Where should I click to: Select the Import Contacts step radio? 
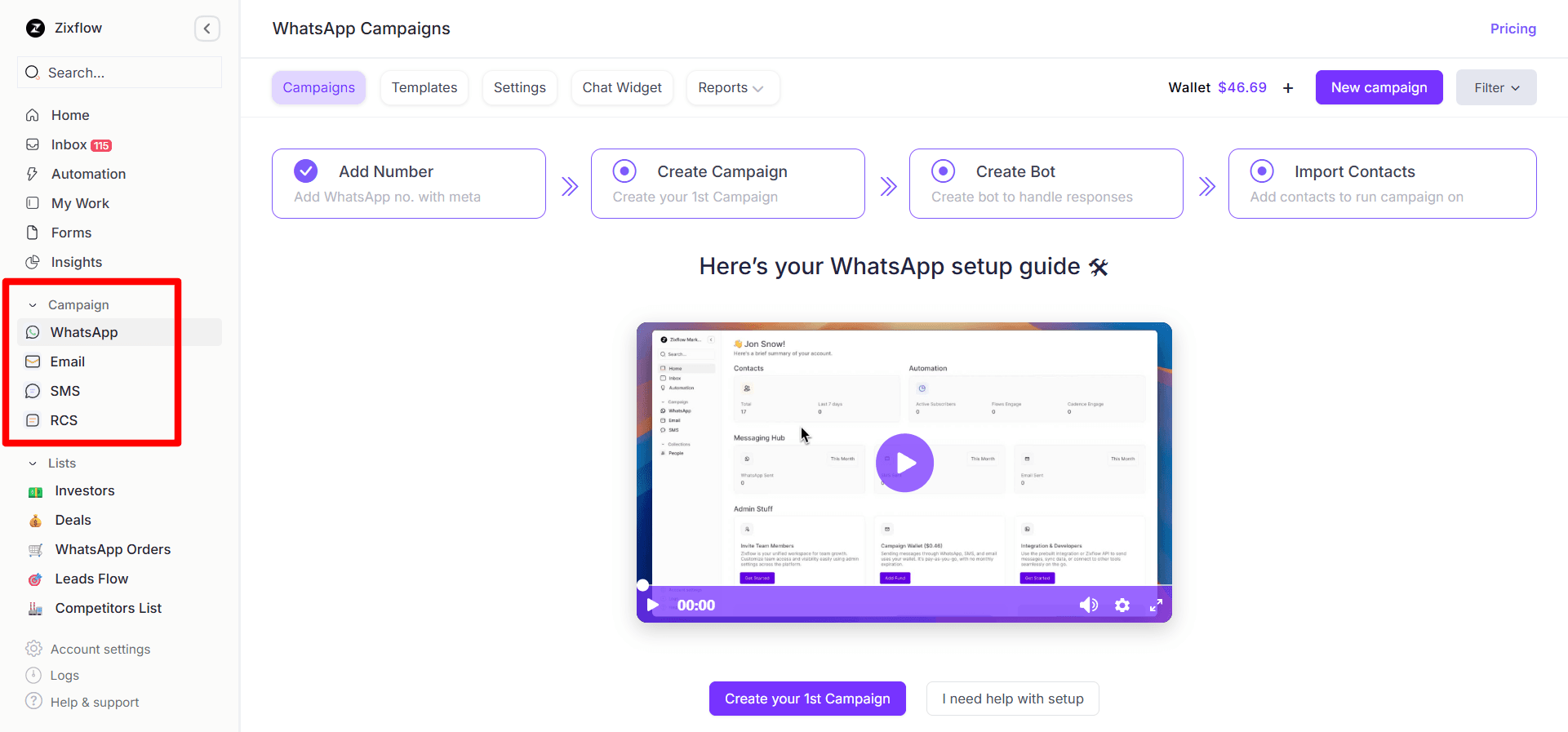pos(1262,171)
